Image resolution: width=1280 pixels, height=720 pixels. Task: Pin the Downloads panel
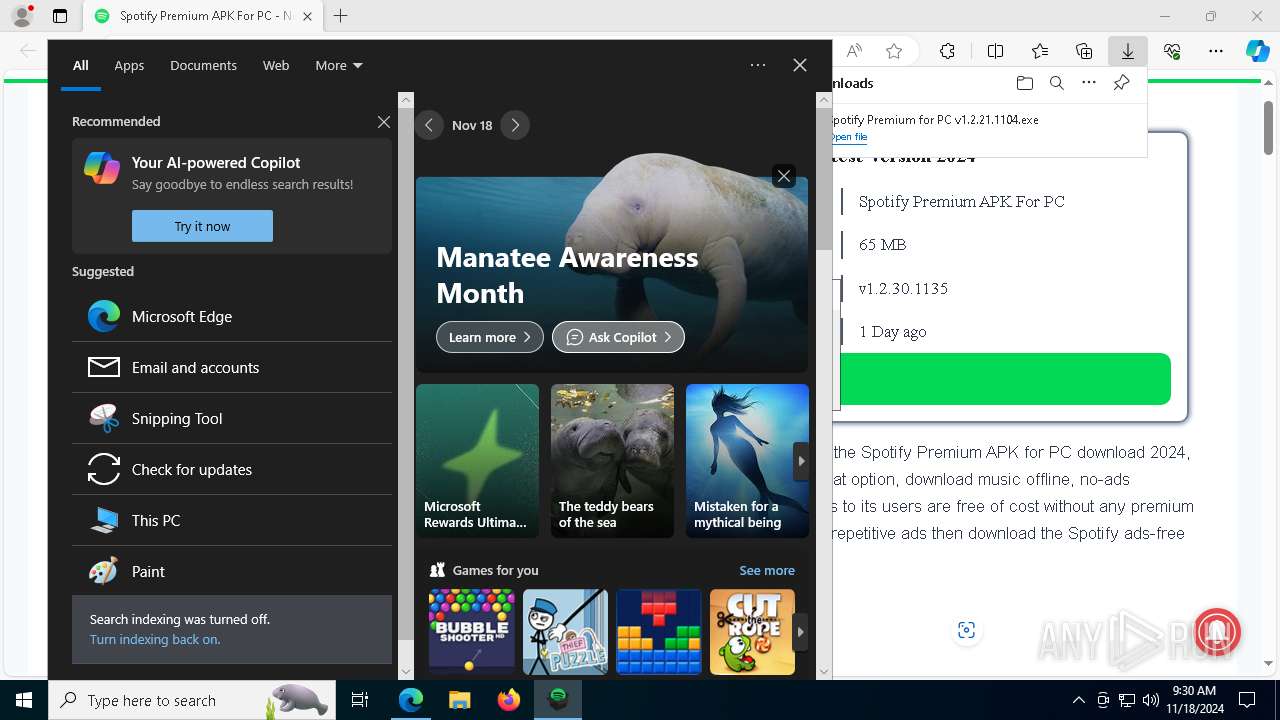(1121, 83)
